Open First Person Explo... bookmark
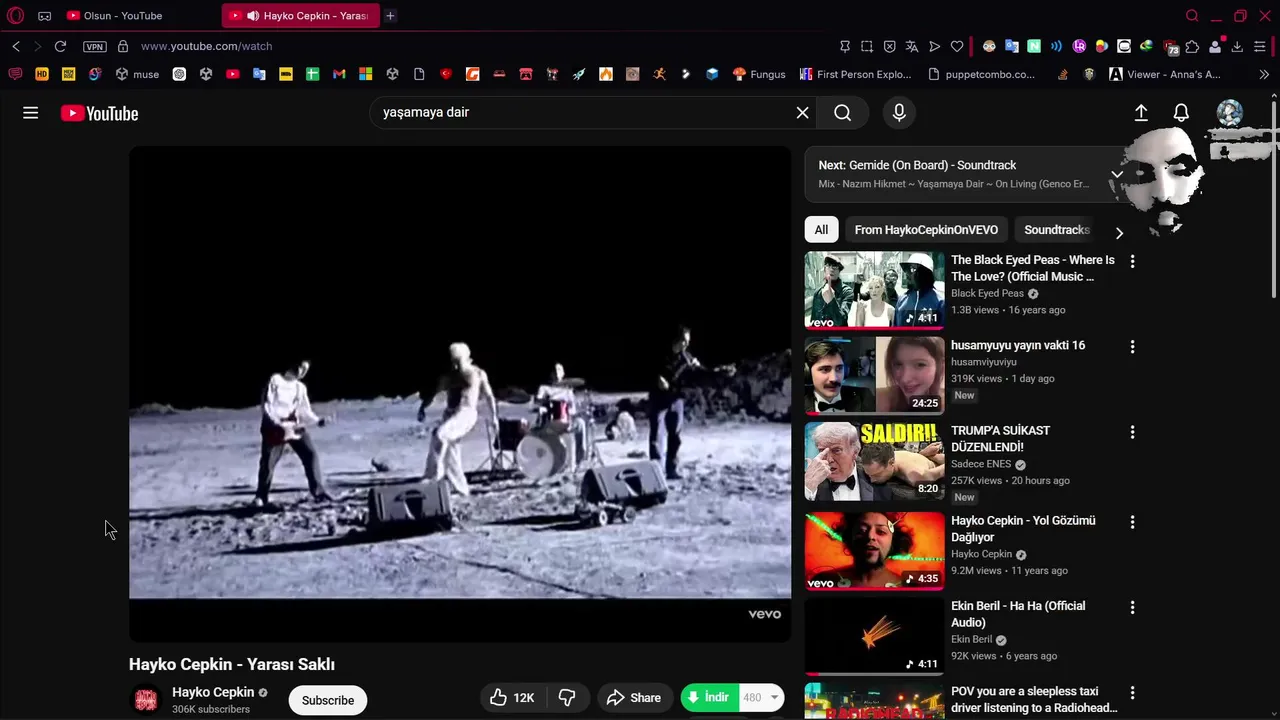1280x720 pixels. (x=856, y=74)
